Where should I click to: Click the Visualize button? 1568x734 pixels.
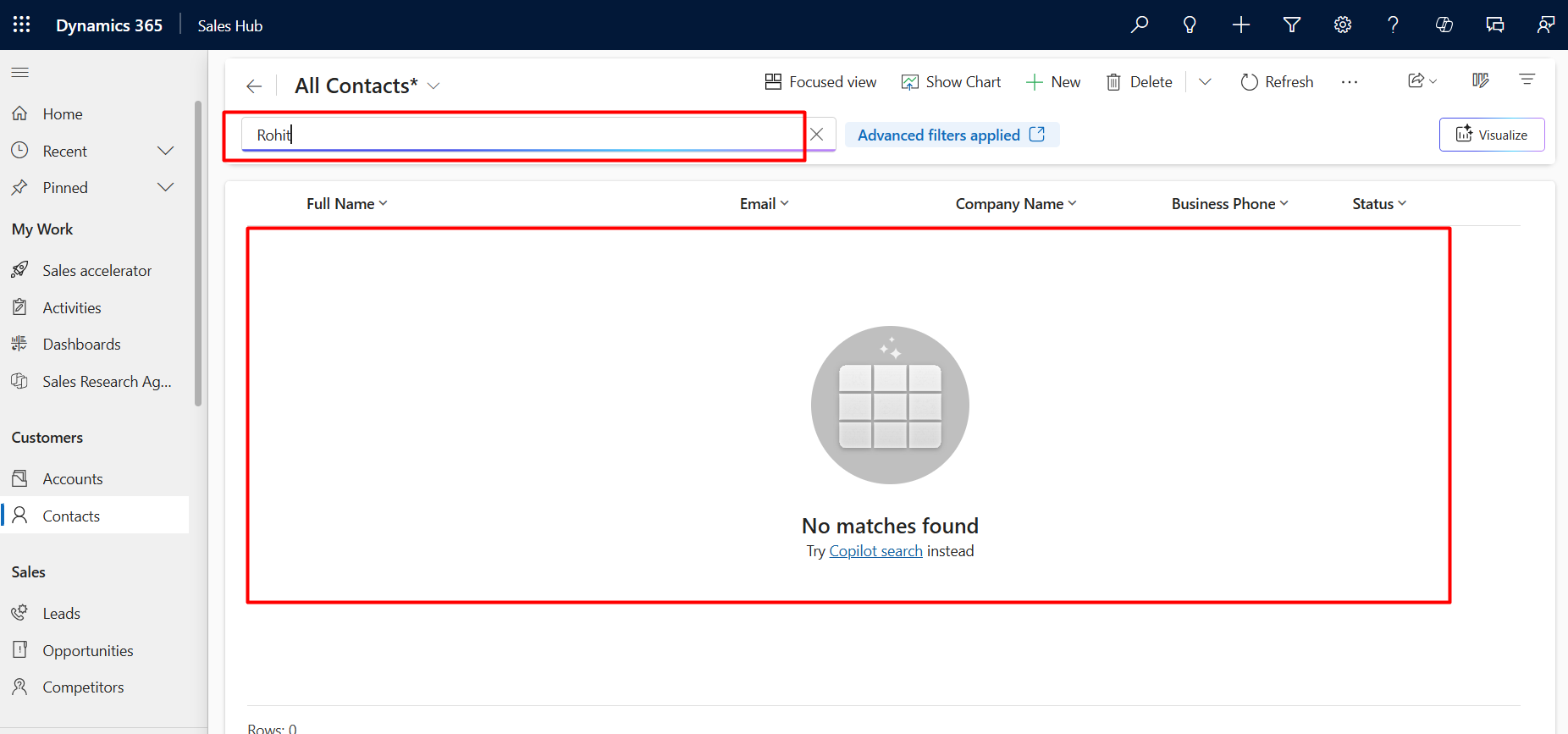1491,135
